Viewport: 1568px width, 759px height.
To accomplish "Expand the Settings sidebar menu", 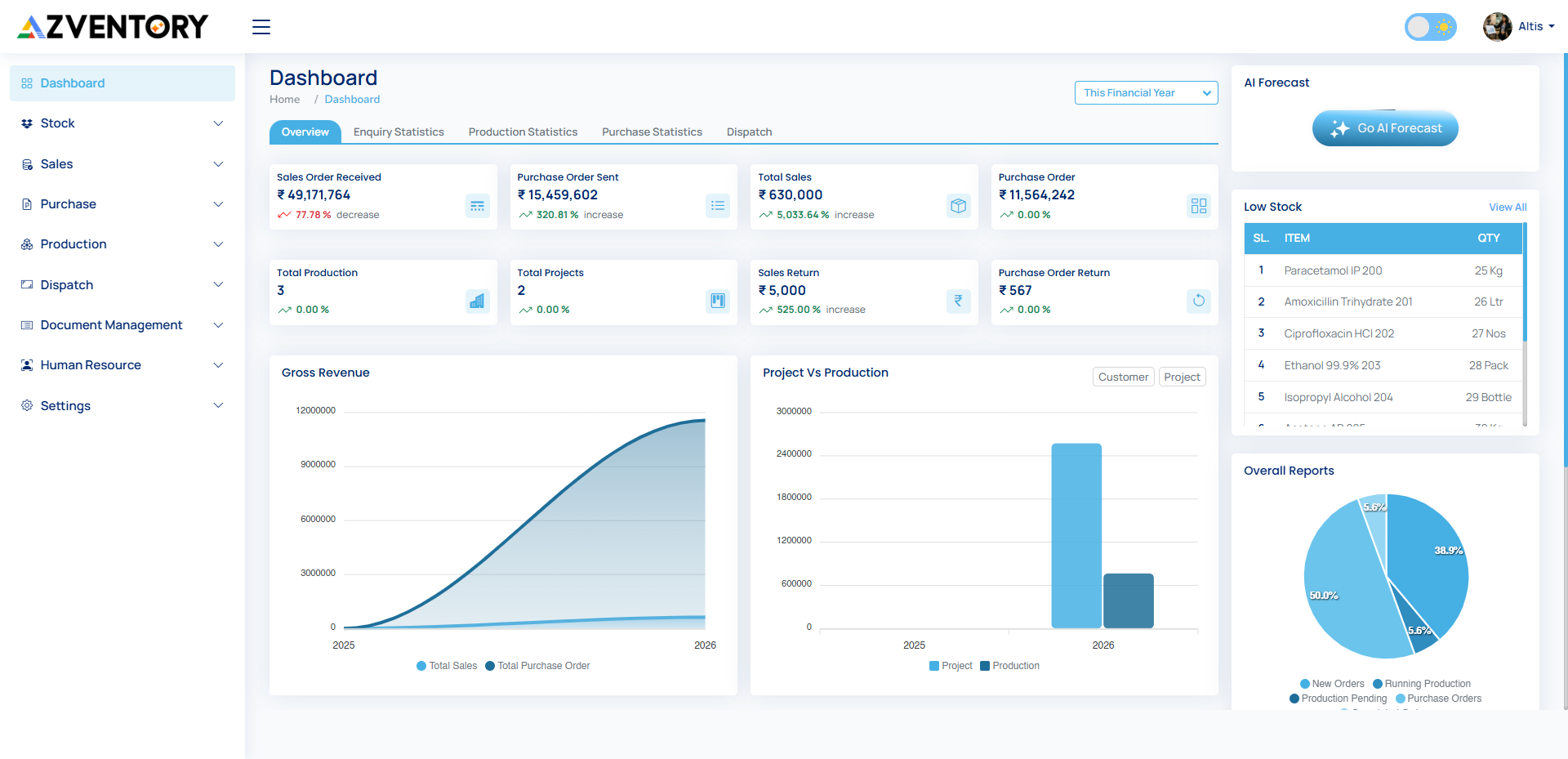I will tap(65, 405).
